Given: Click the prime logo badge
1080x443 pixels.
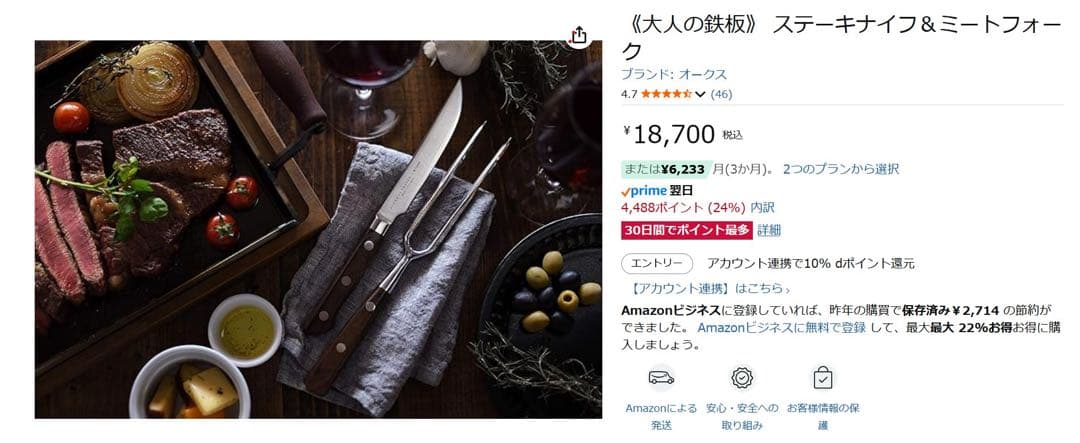Looking at the screenshot, I should coord(643,190).
